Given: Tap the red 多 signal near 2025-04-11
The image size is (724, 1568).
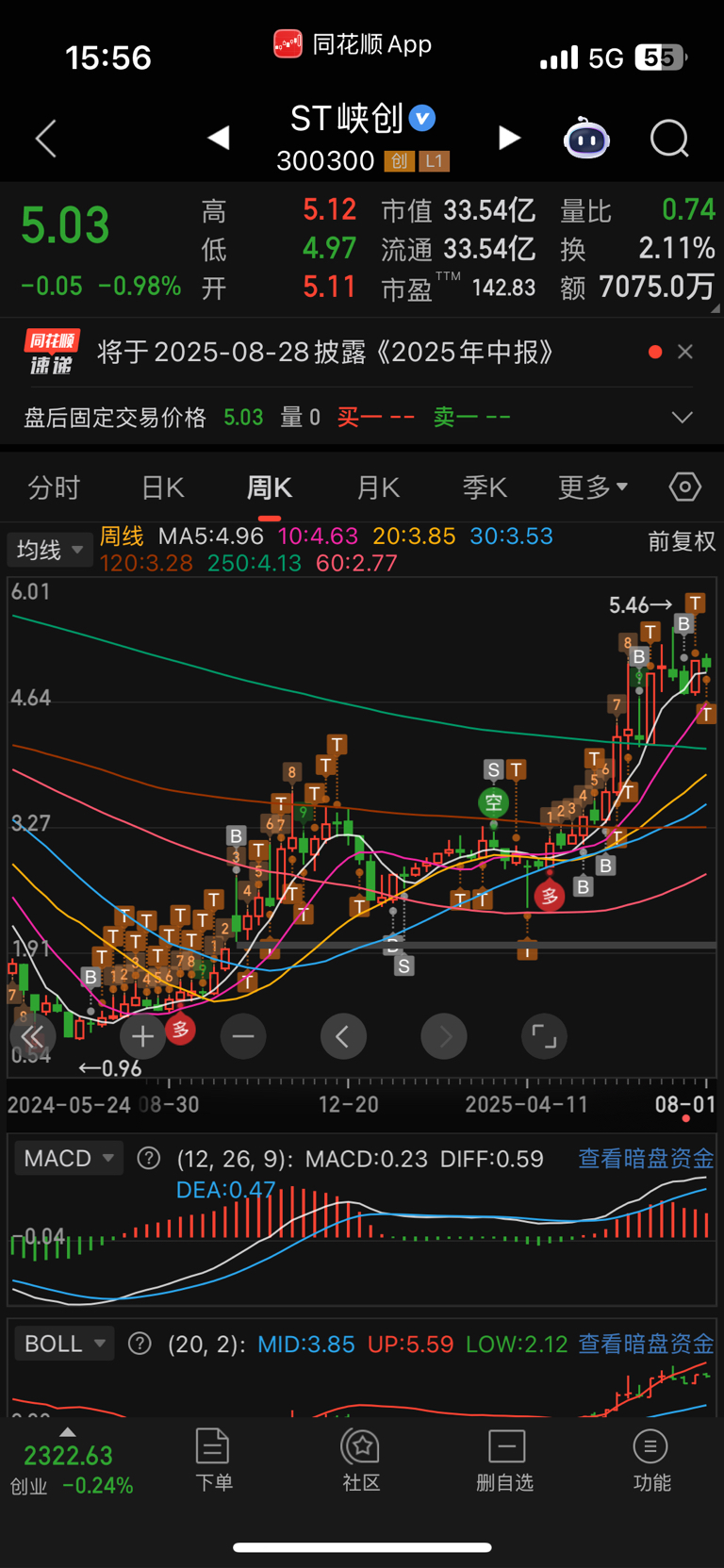Looking at the screenshot, I should pos(550,895).
